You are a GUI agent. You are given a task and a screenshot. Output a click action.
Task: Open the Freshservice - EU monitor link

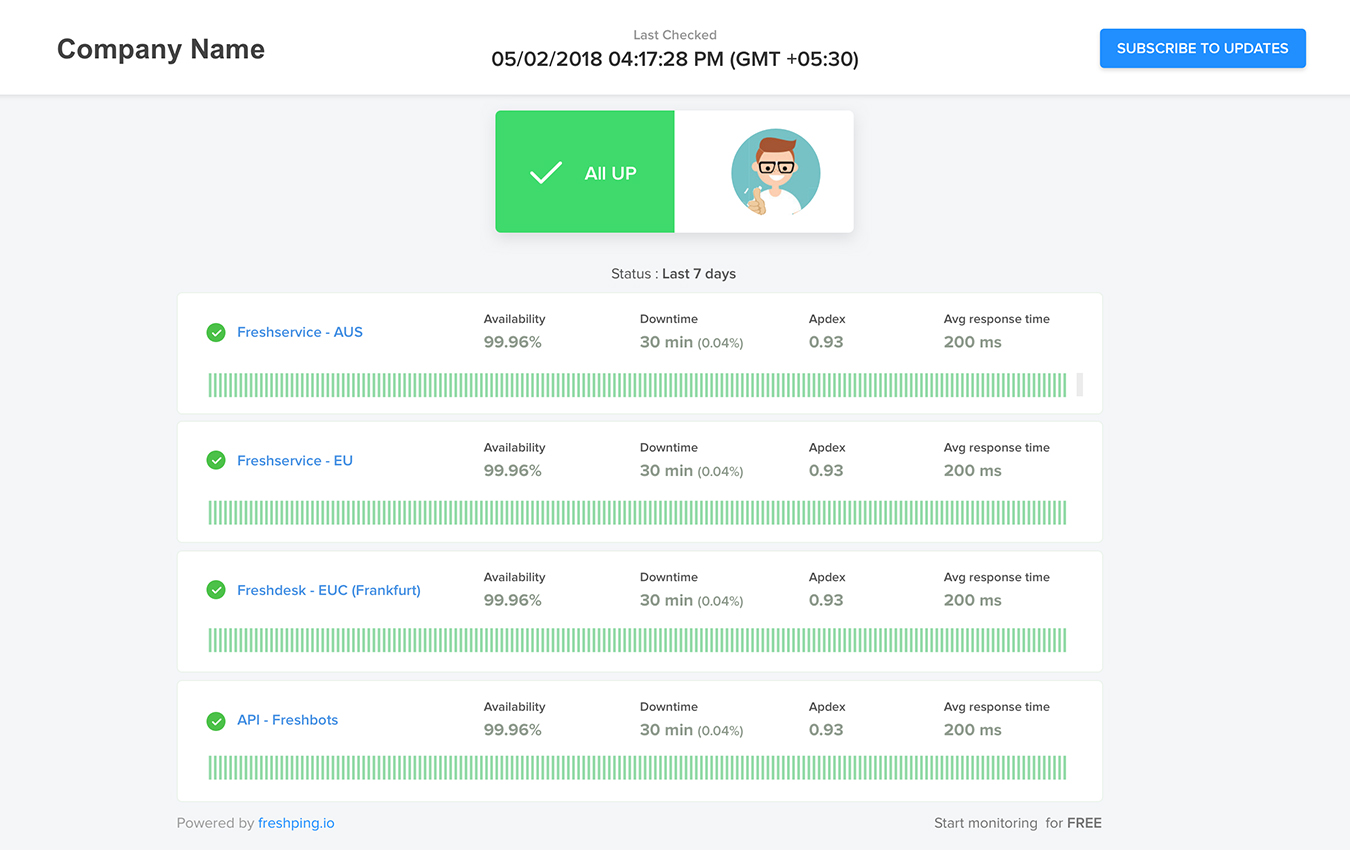coord(295,461)
